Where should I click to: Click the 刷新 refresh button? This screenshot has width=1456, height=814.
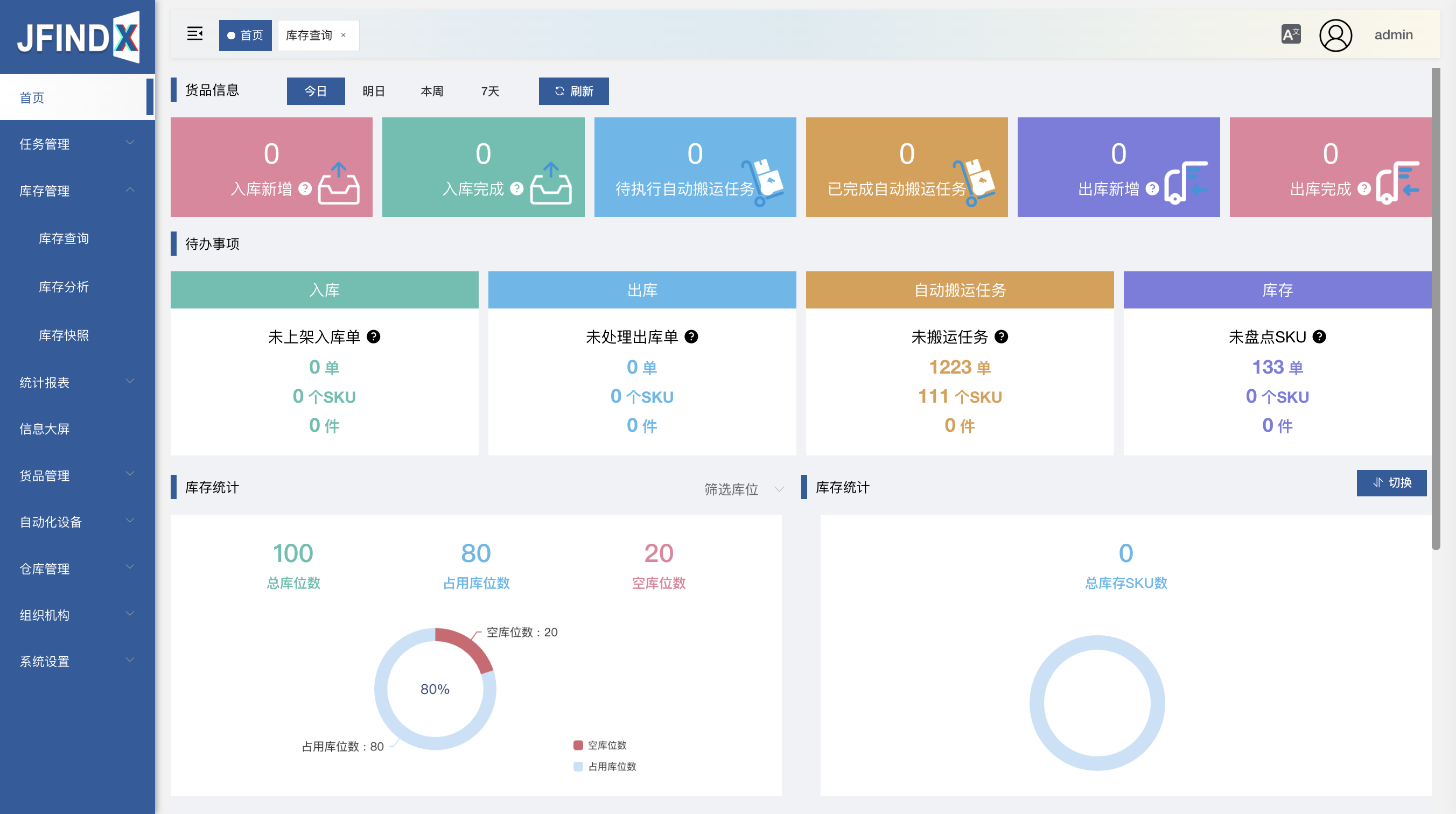(573, 91)
